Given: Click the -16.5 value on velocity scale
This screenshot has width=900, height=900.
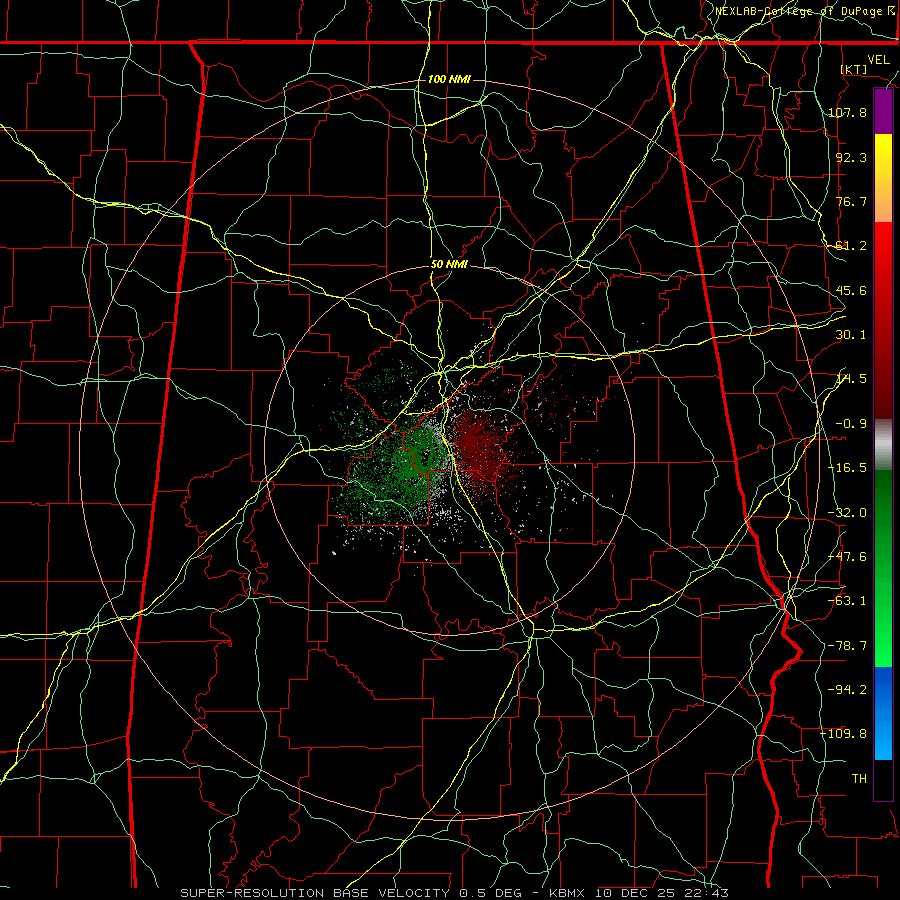Looking at the screenshot, I should 847,468.
